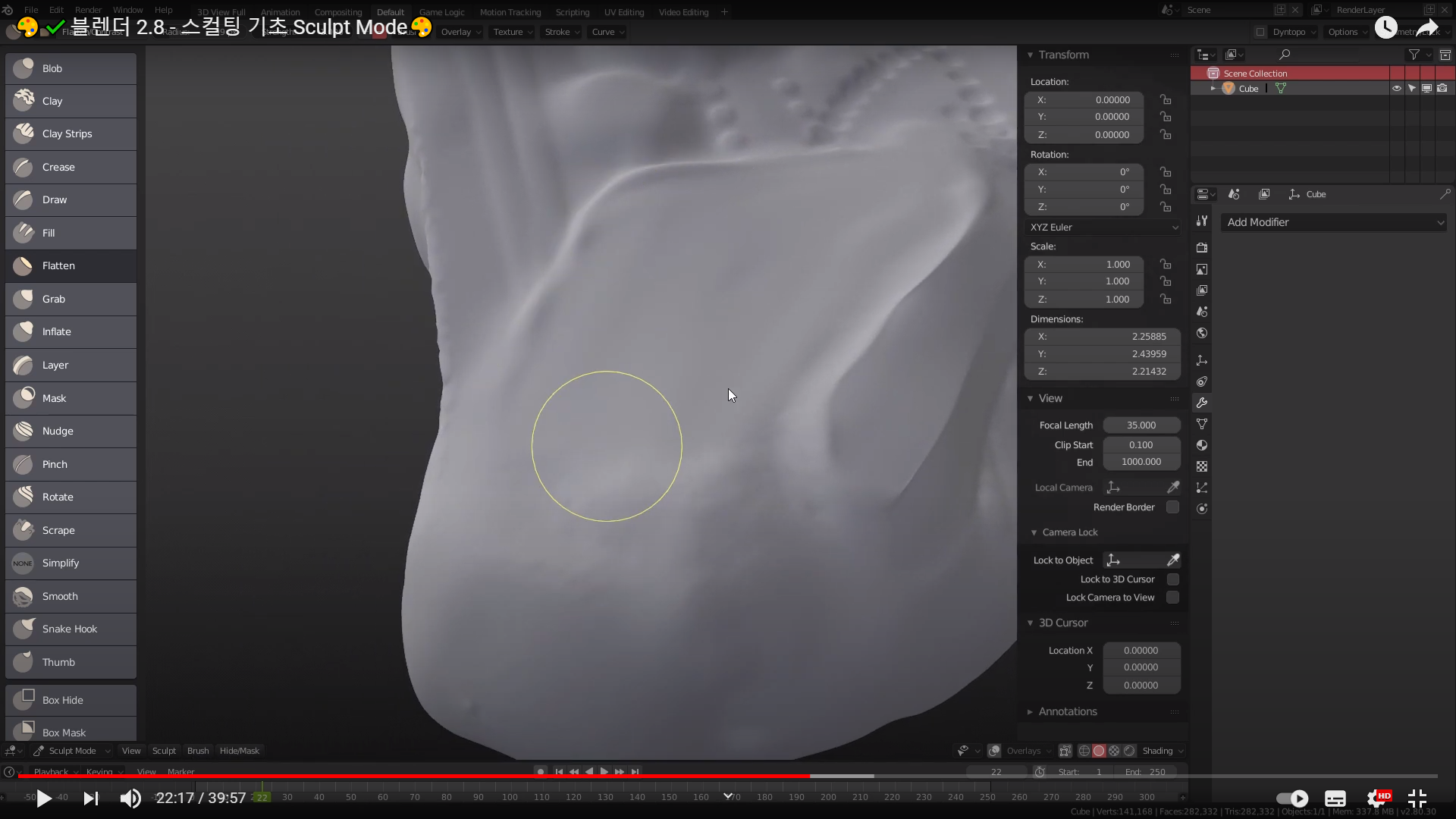1456x819 pixels.
Task: Open the Add Modifier dropdown
Action: coord(1335,222)
